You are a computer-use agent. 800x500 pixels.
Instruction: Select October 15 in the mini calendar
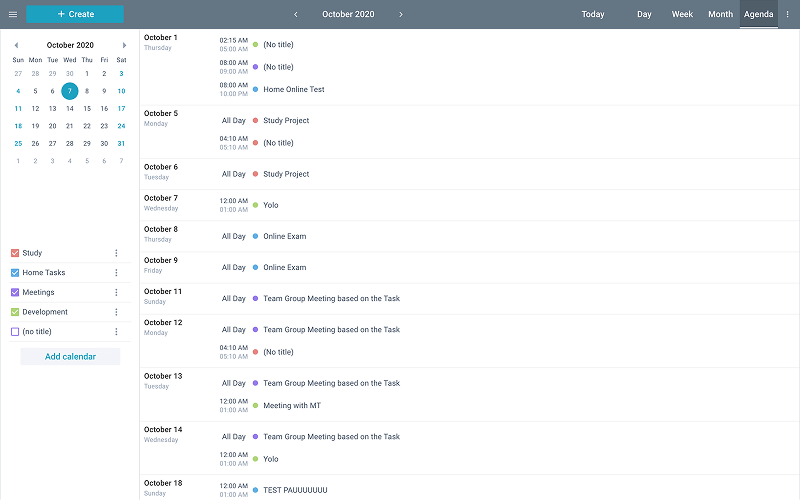pyautogui.click(x=87, y=108)
